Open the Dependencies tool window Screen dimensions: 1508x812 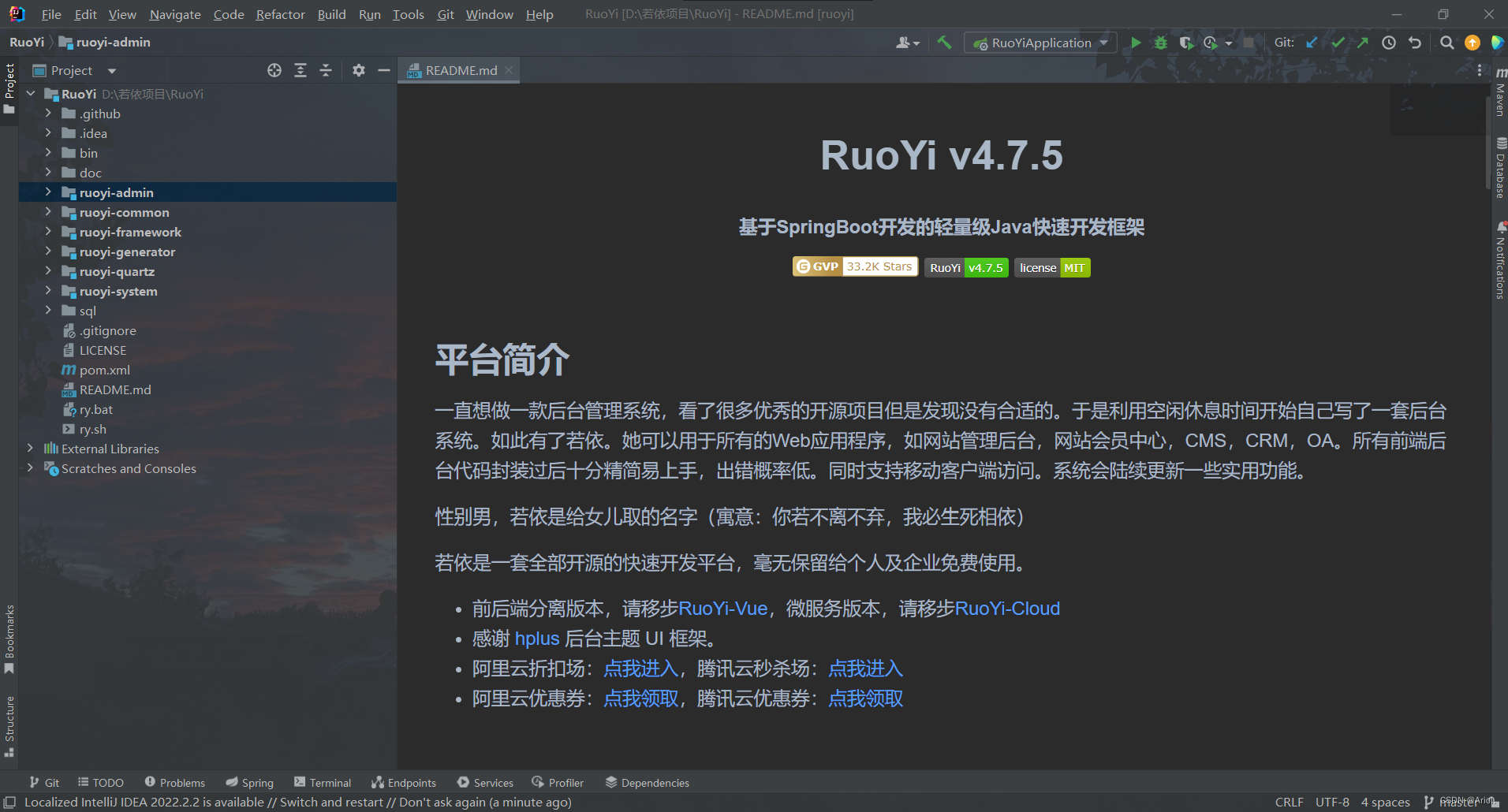pyautogui.click(x=648, y=783)
